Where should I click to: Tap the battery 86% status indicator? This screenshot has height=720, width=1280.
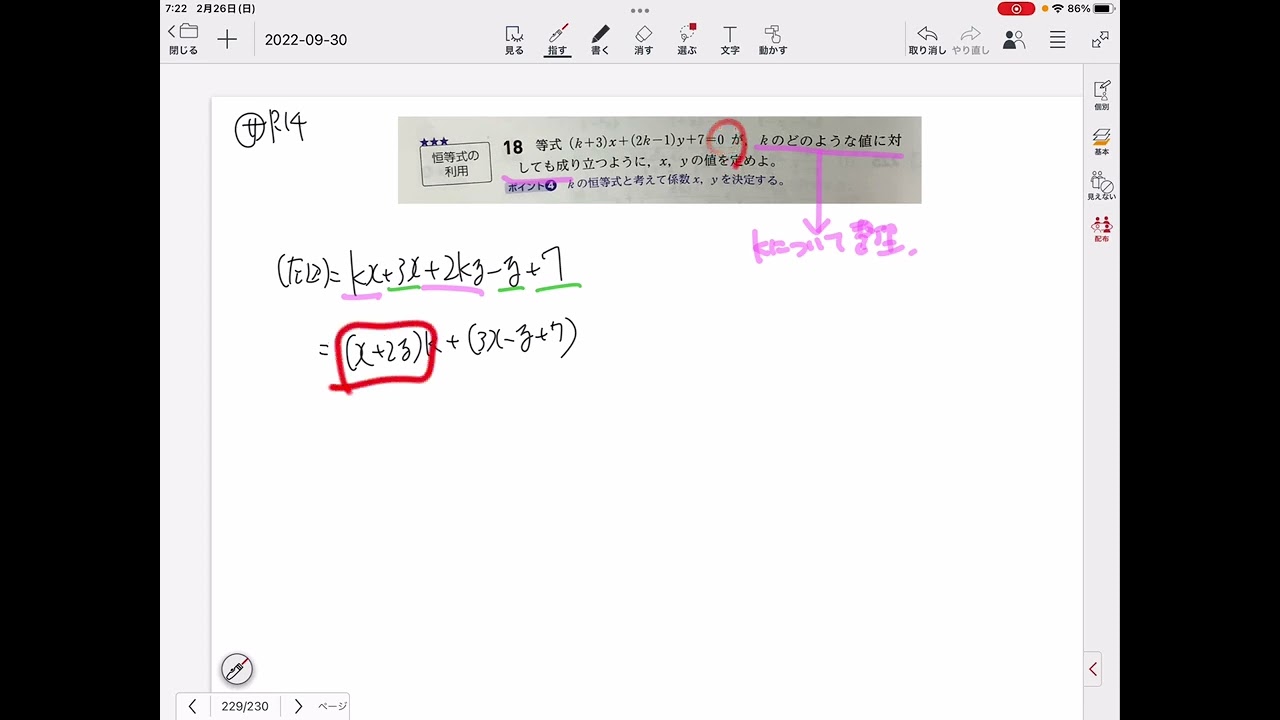pyautogui.click(x=1090, y=9)
